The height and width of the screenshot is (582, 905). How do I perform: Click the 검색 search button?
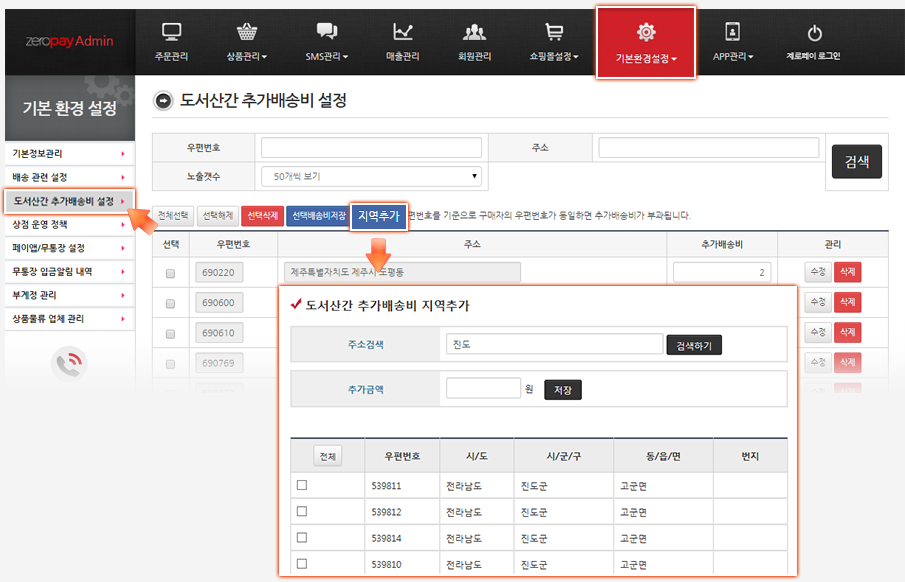point(857,162)
